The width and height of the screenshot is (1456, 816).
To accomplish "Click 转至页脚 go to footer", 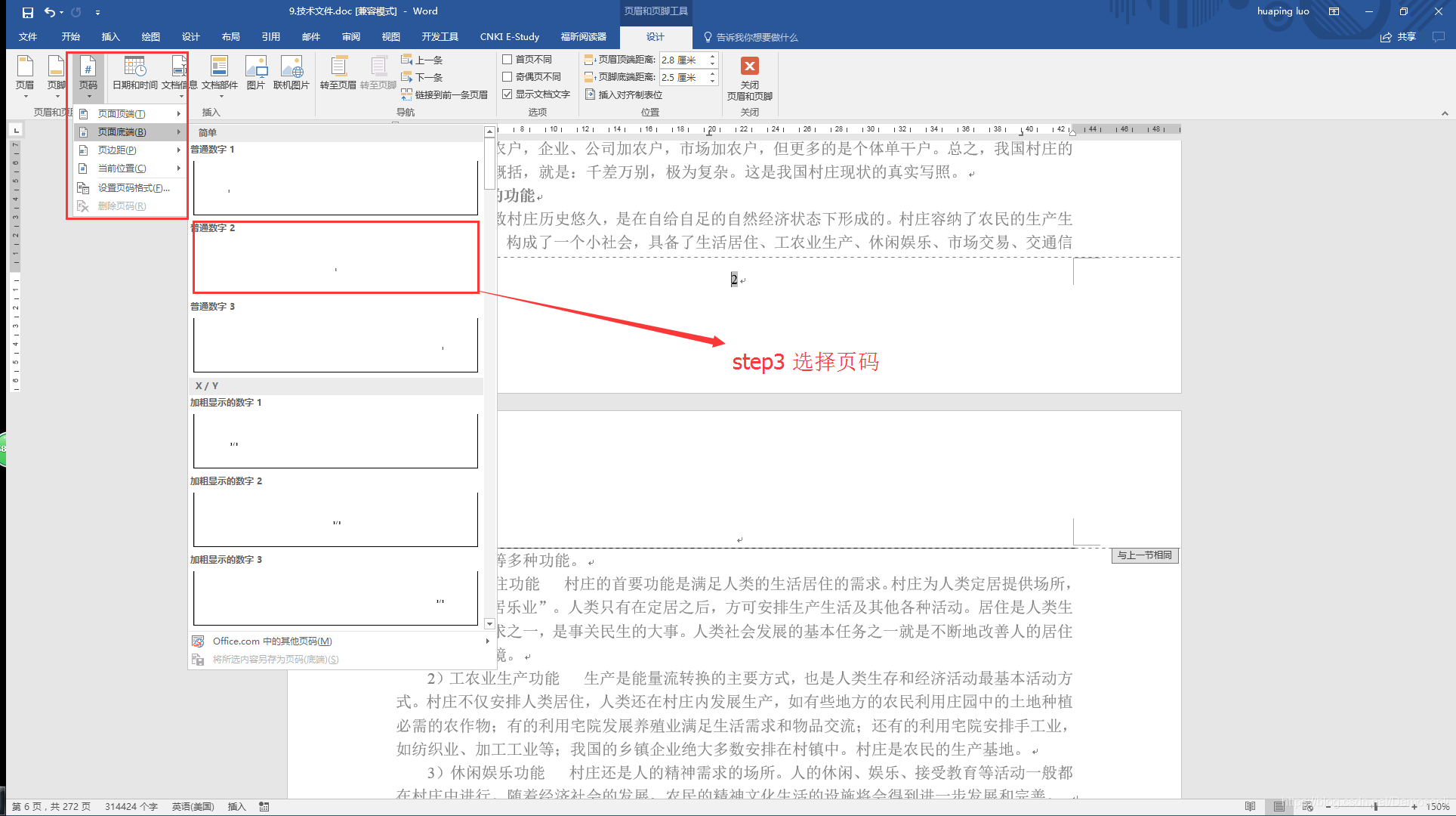I will point(378,73).
